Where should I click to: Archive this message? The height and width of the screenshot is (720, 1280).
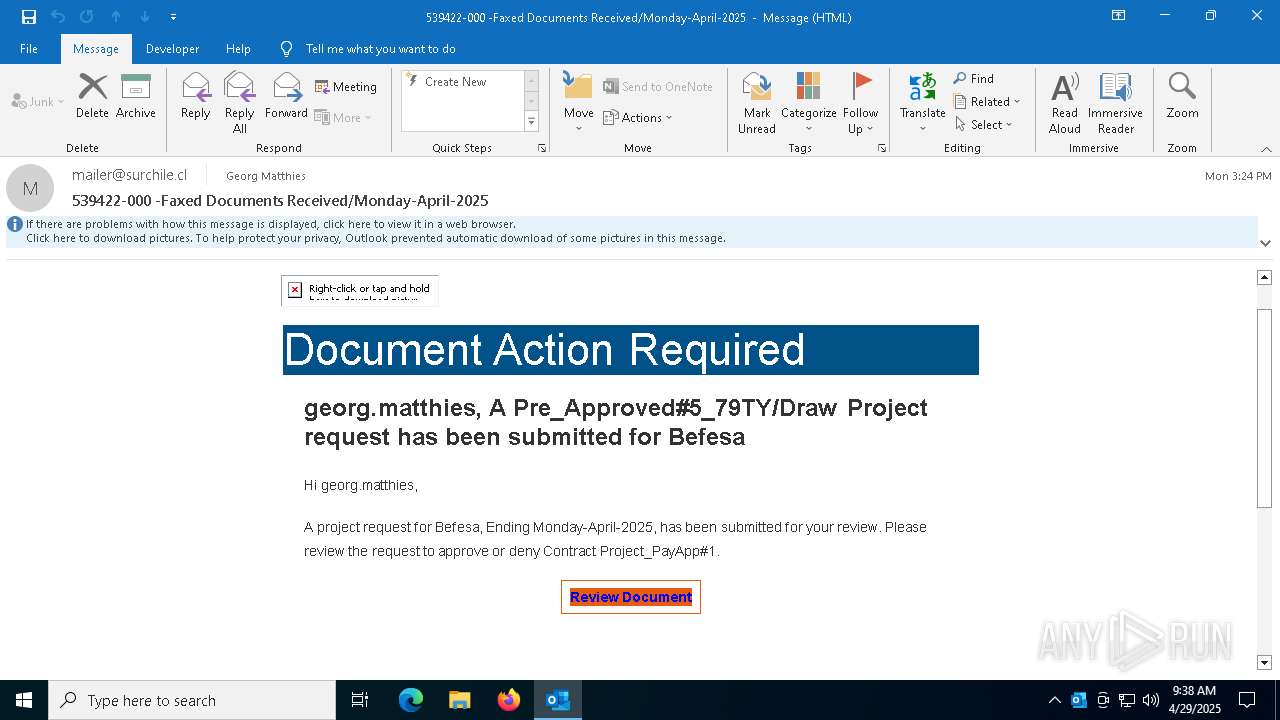136,96
